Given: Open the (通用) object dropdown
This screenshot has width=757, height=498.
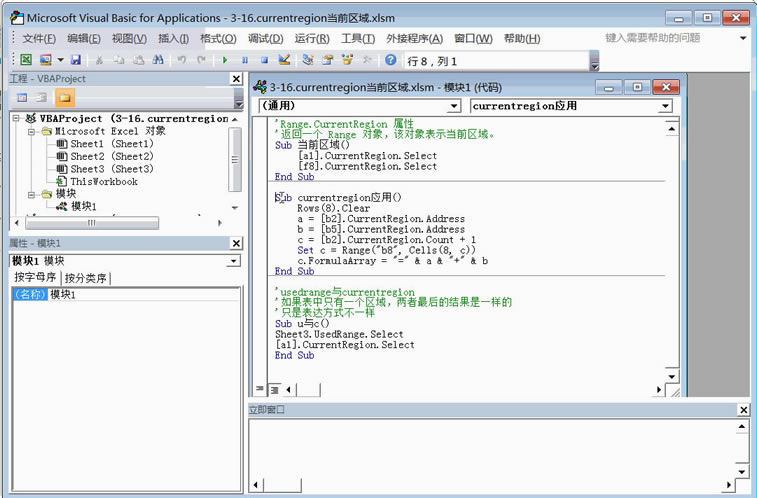Looking at the screenshot, I should click(x=454, y=106).
